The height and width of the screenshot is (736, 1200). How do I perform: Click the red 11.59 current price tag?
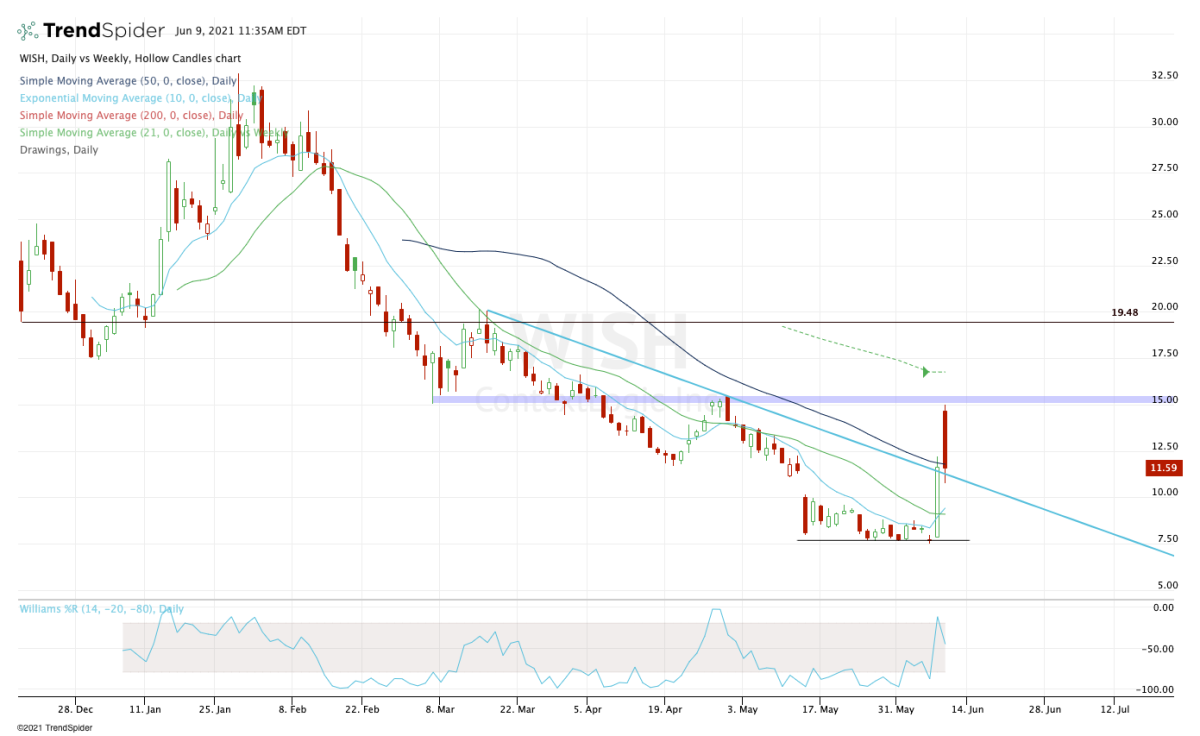pos(1166,467)
